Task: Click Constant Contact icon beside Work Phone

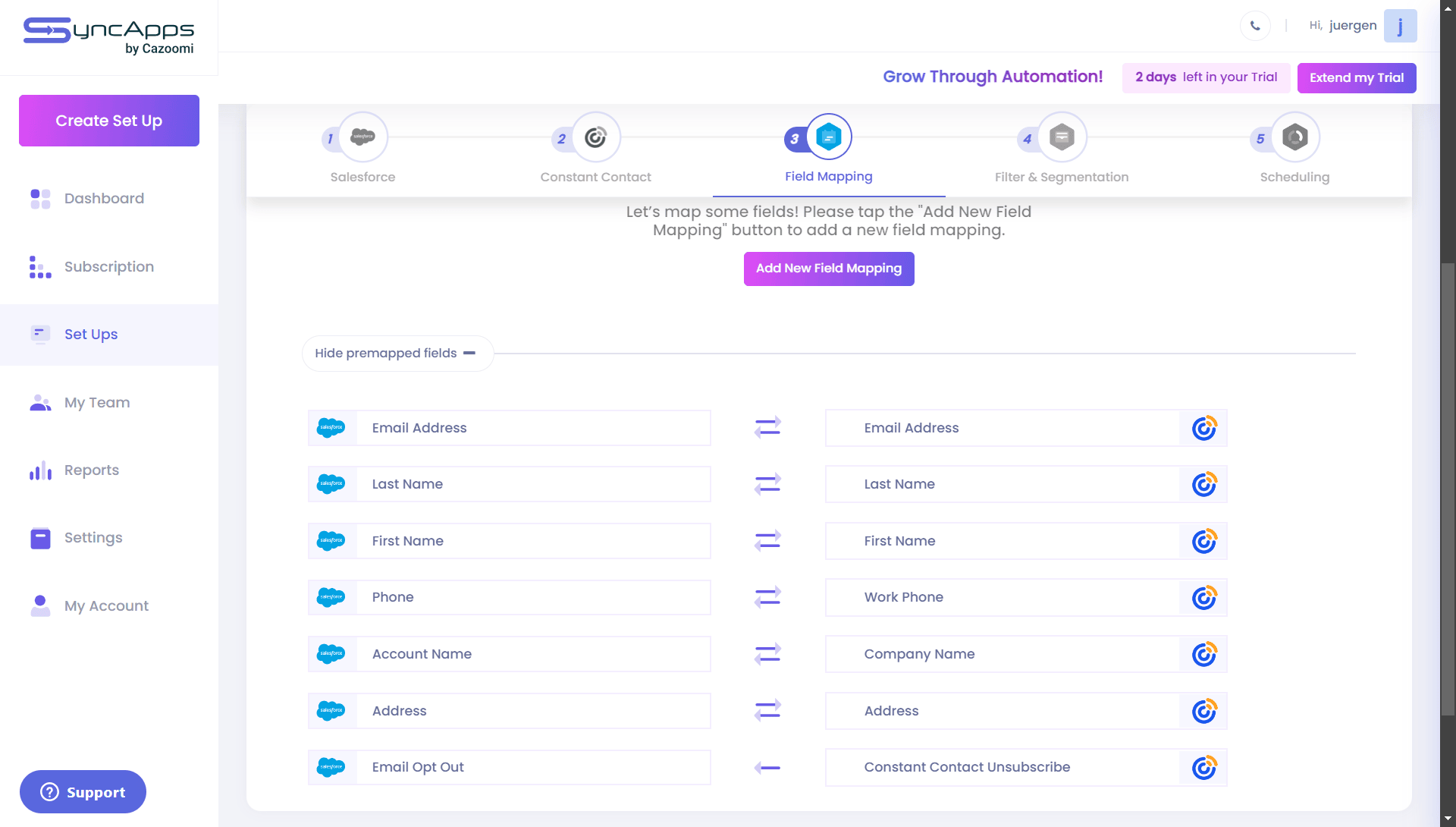Action: point(1203,597)
